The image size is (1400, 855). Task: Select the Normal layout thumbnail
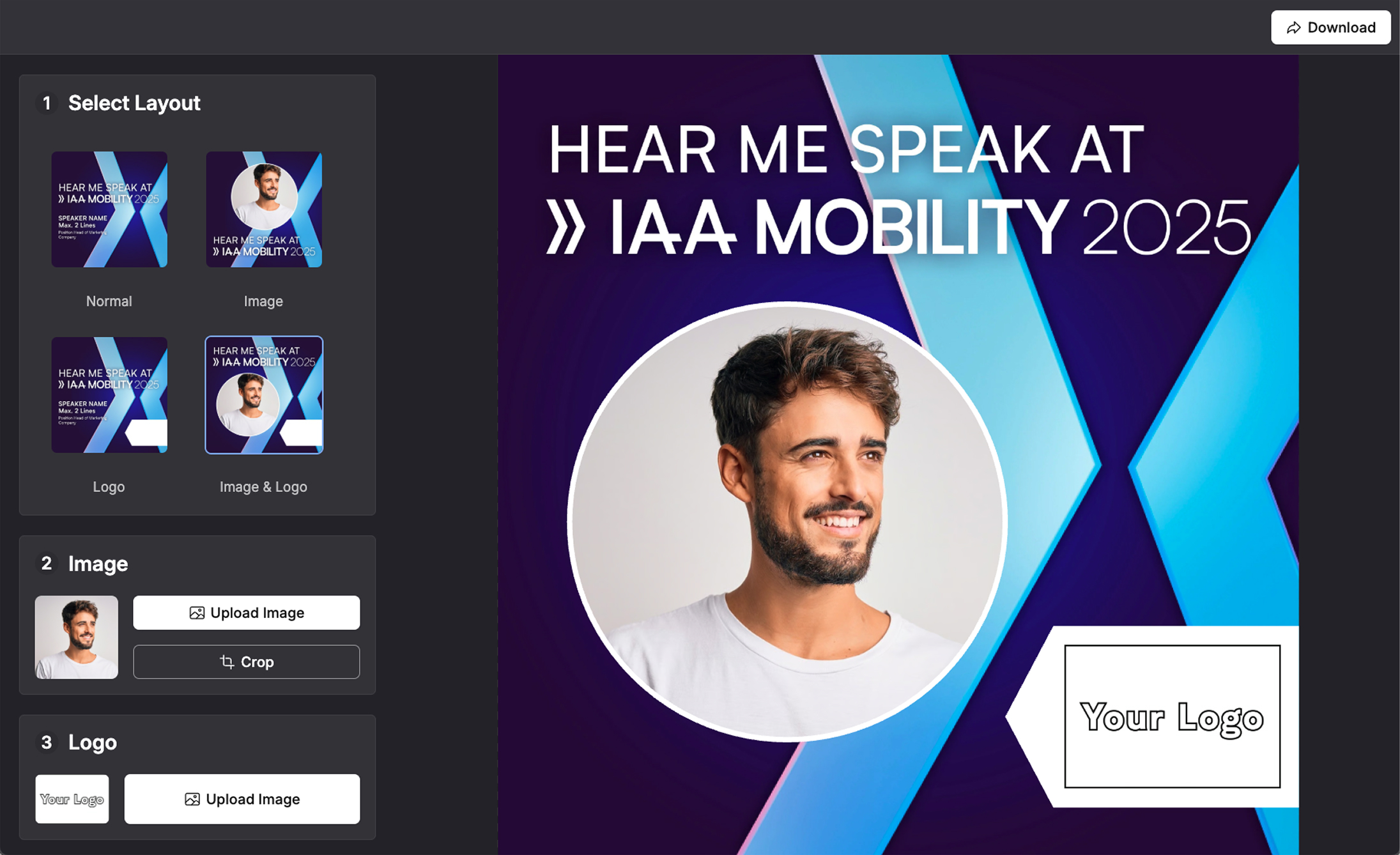point(109,210)
